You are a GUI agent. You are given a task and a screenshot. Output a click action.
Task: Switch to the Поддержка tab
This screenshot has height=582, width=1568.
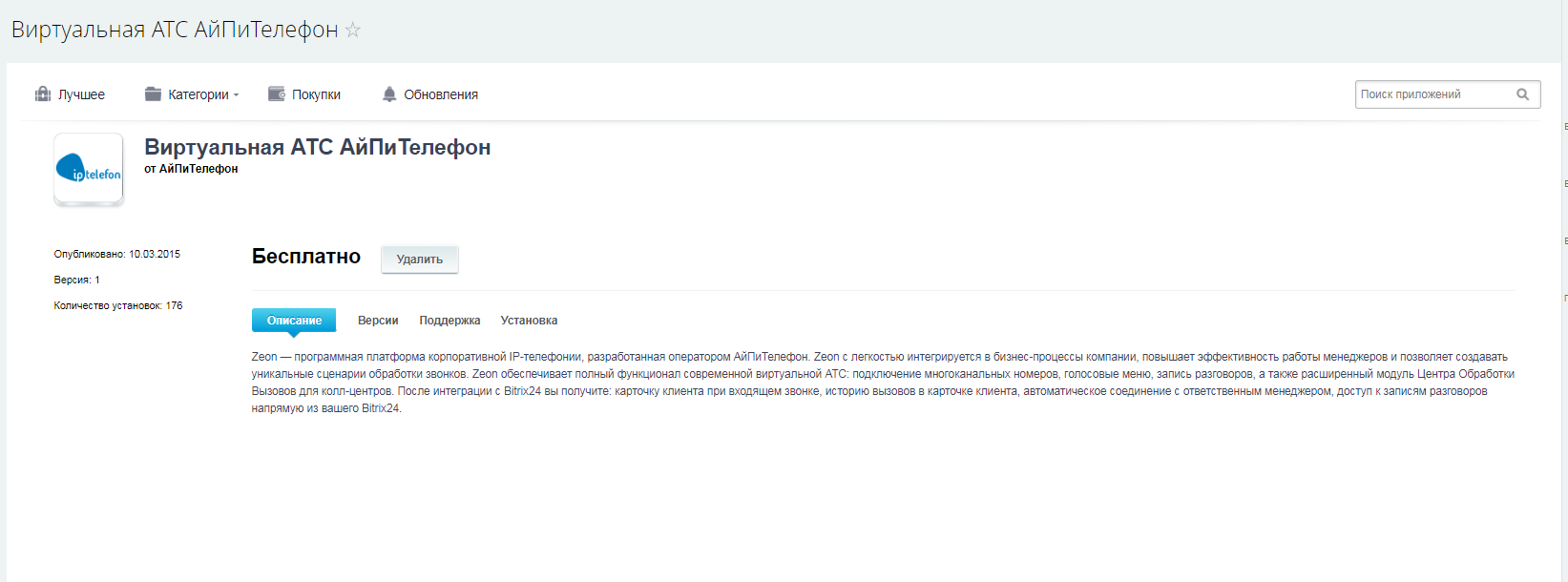pos(449,321)
